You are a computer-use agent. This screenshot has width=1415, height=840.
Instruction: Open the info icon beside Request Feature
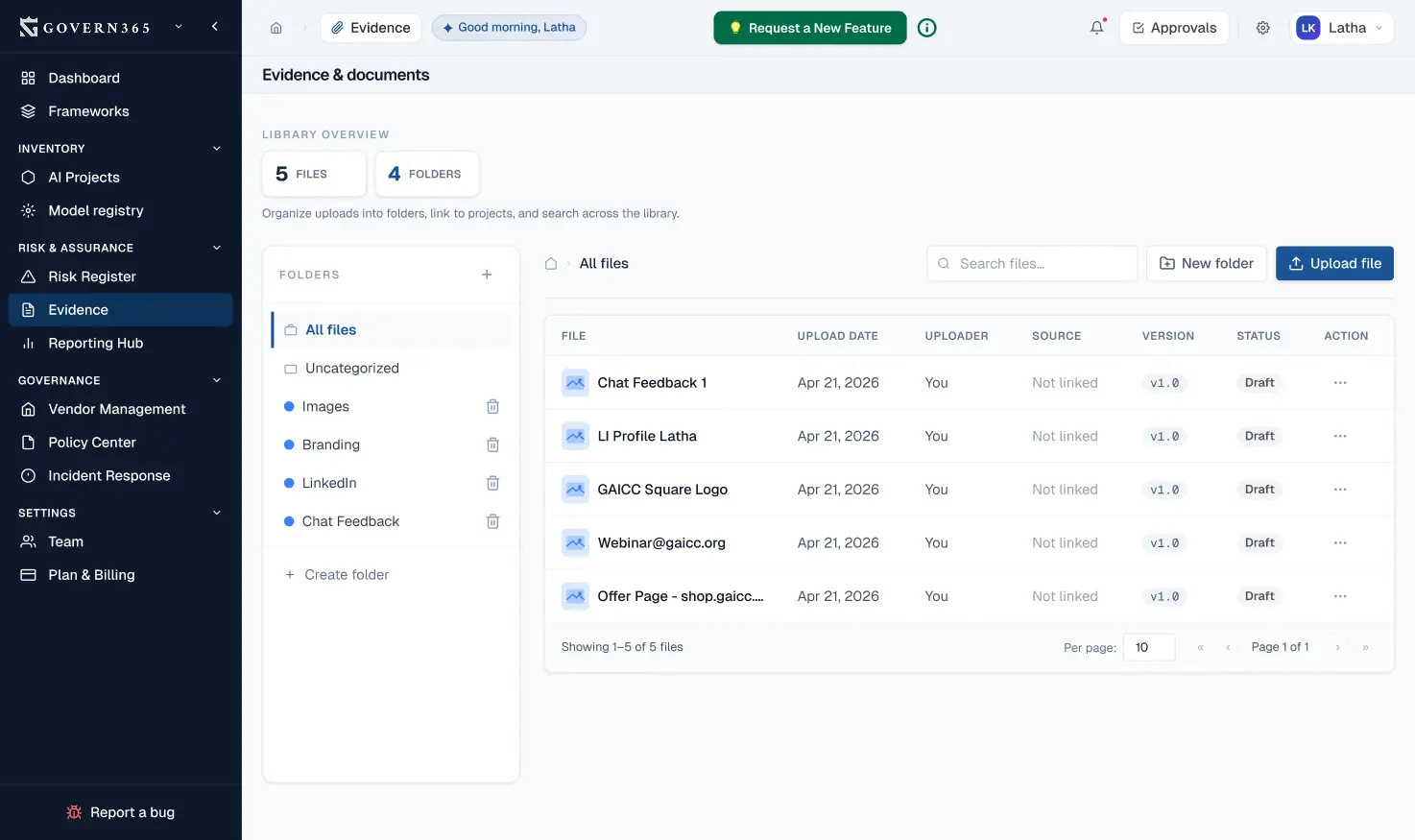[x=926, y=28]
